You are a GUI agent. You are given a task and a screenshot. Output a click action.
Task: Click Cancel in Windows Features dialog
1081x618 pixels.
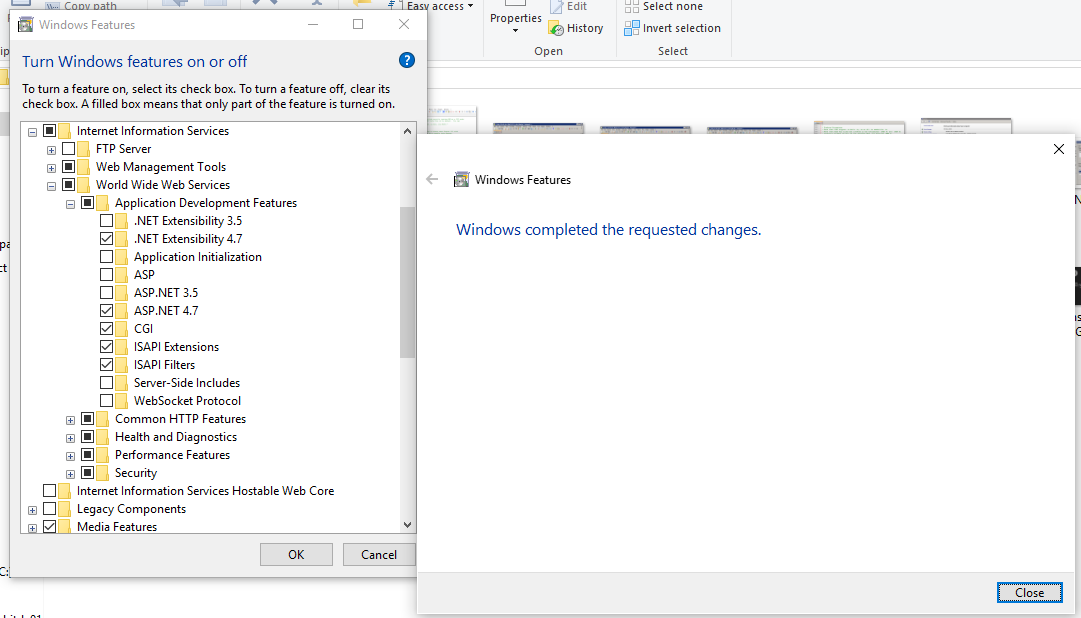click(379, 555)
